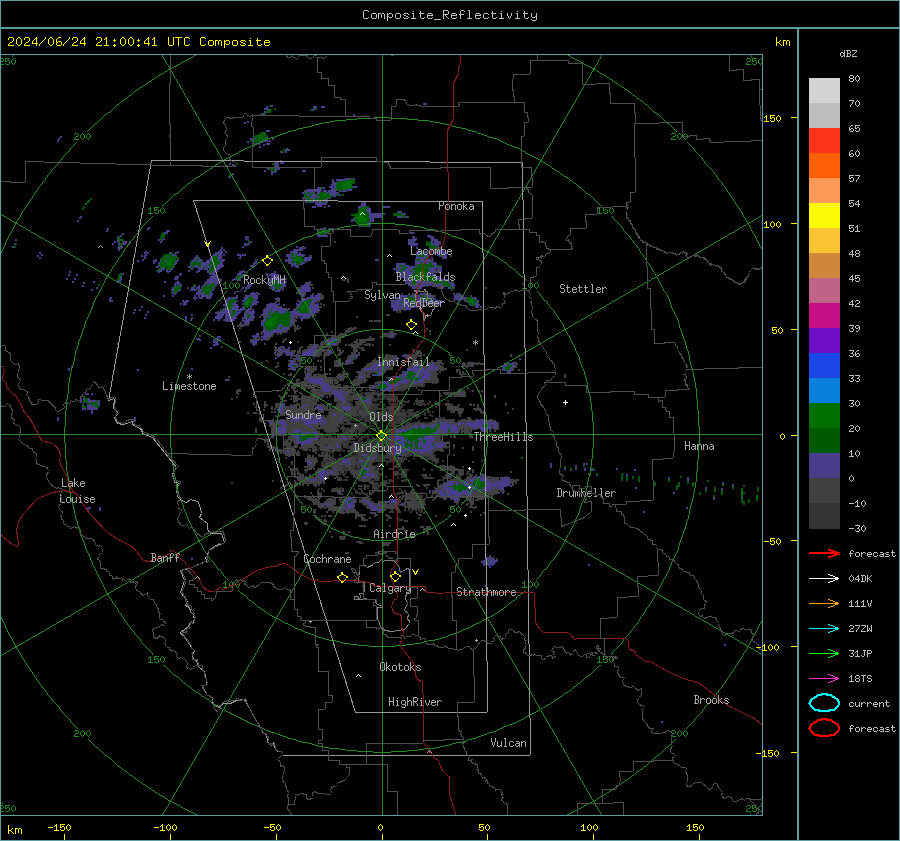Image resolution: width=900 pixels, height=841 pixels.
Task: Click the green 31JP arrow icon
Action: tap(824, 653)
